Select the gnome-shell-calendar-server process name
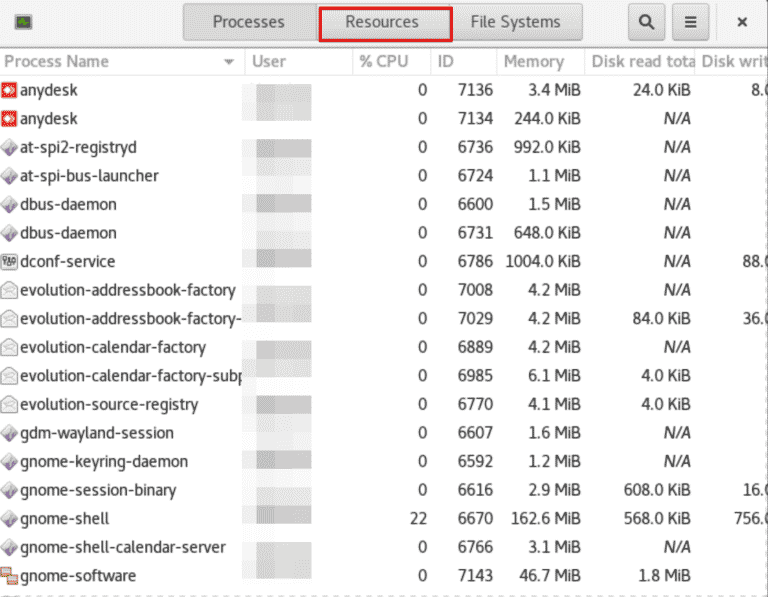 click(x=123, y=548)
